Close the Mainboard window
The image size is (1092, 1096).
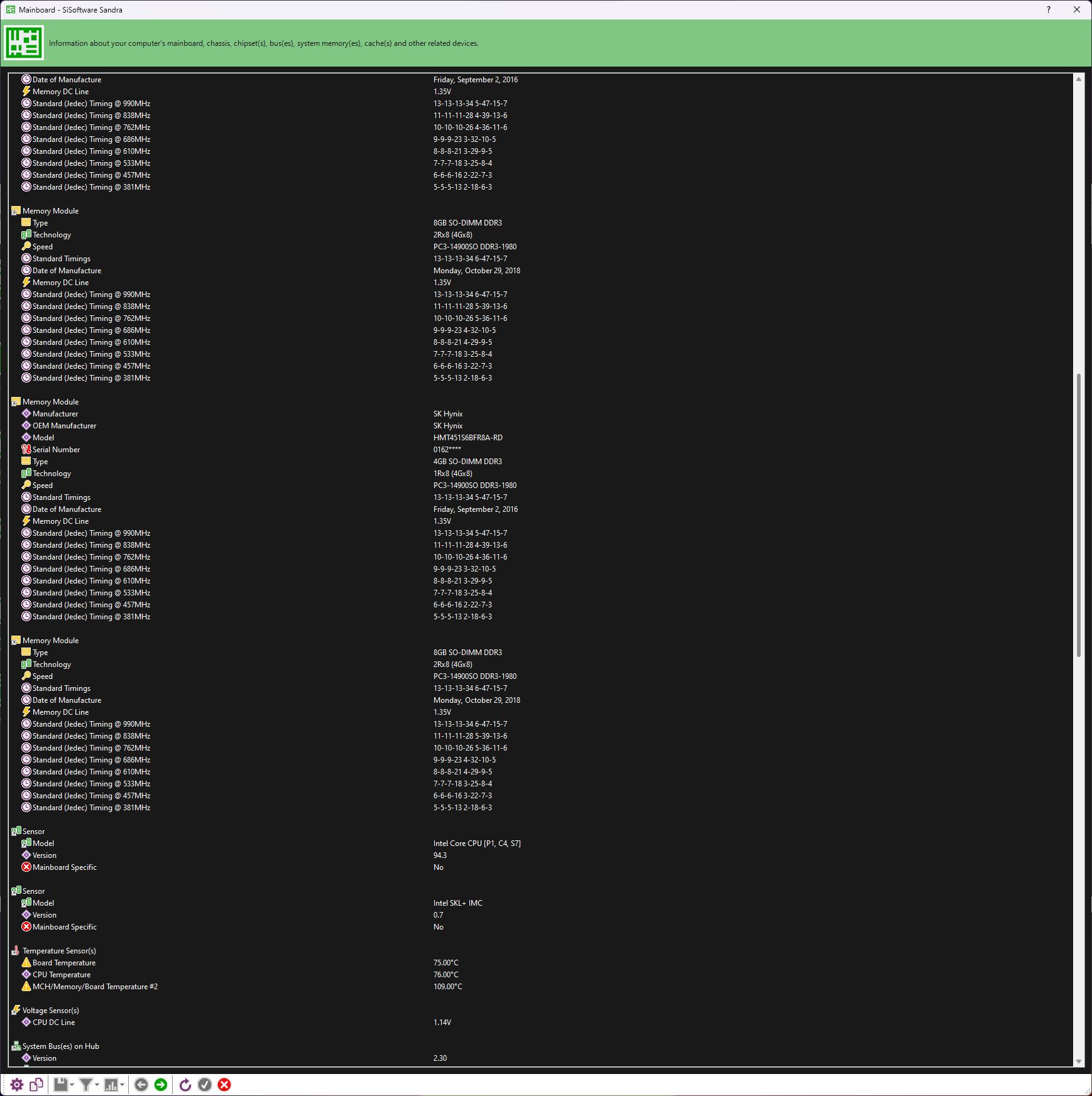tap(1077, 9)
